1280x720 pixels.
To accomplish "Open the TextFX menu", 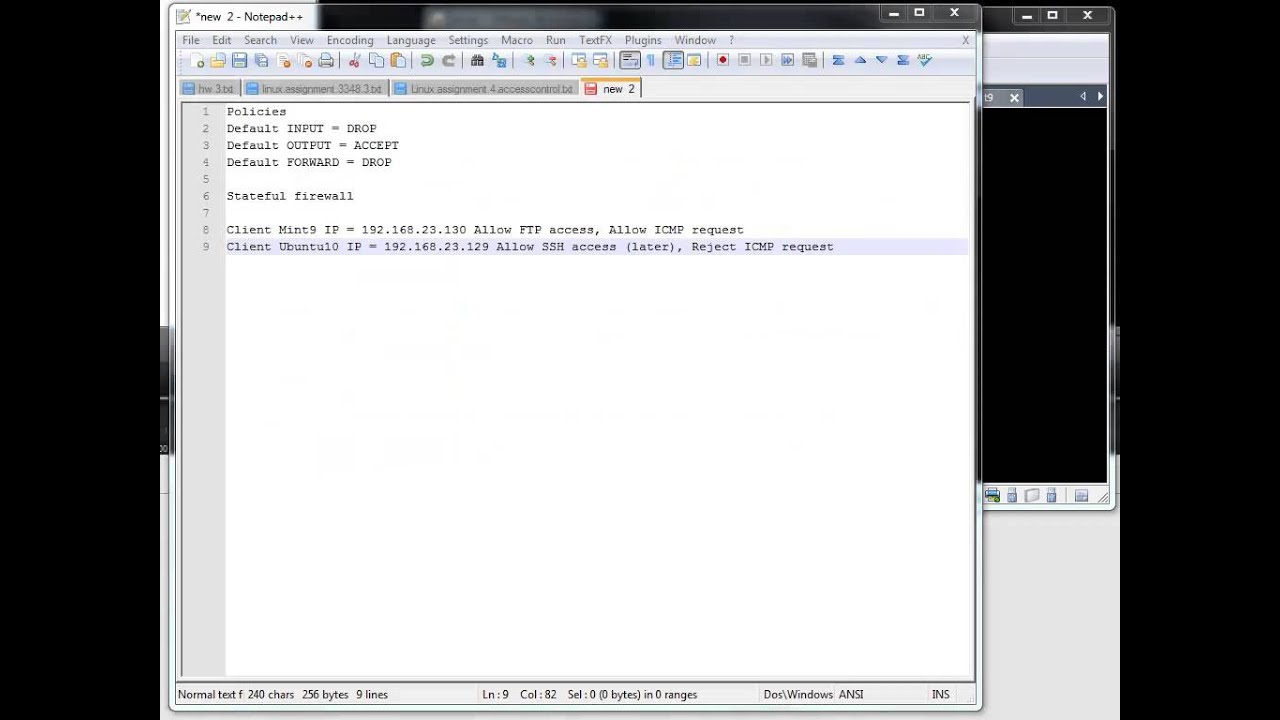I will point(595,40).
